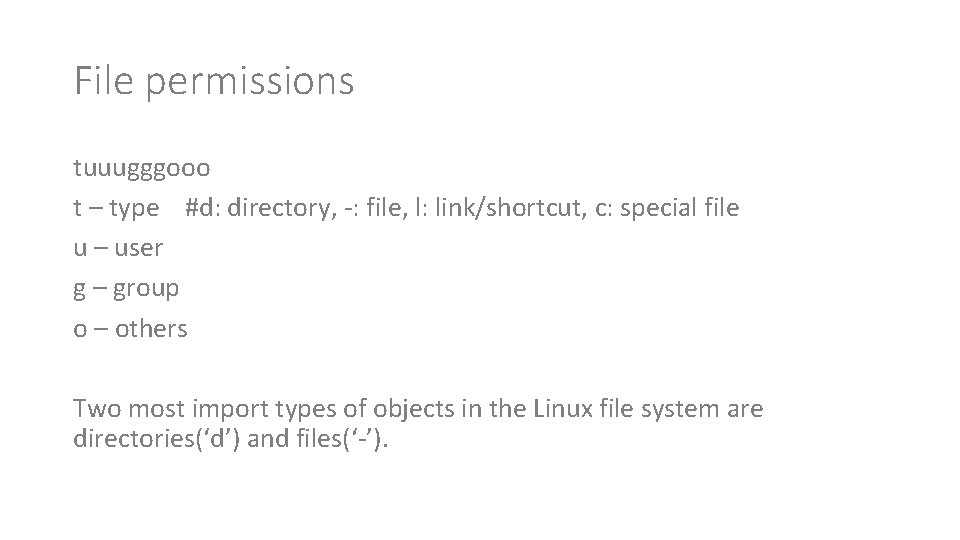960x540 pixels.
Task: Click the word 'File' in title
Action: [103, 80]
